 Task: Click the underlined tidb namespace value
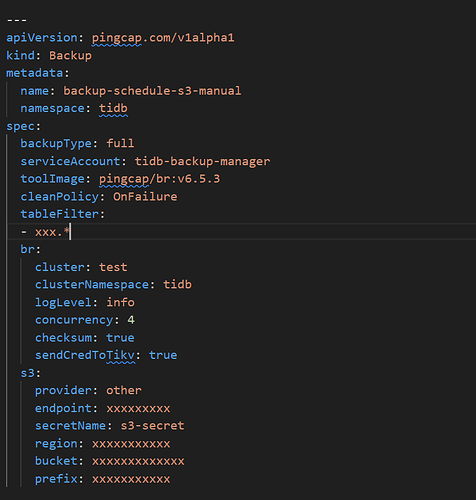tap(113, 108)
